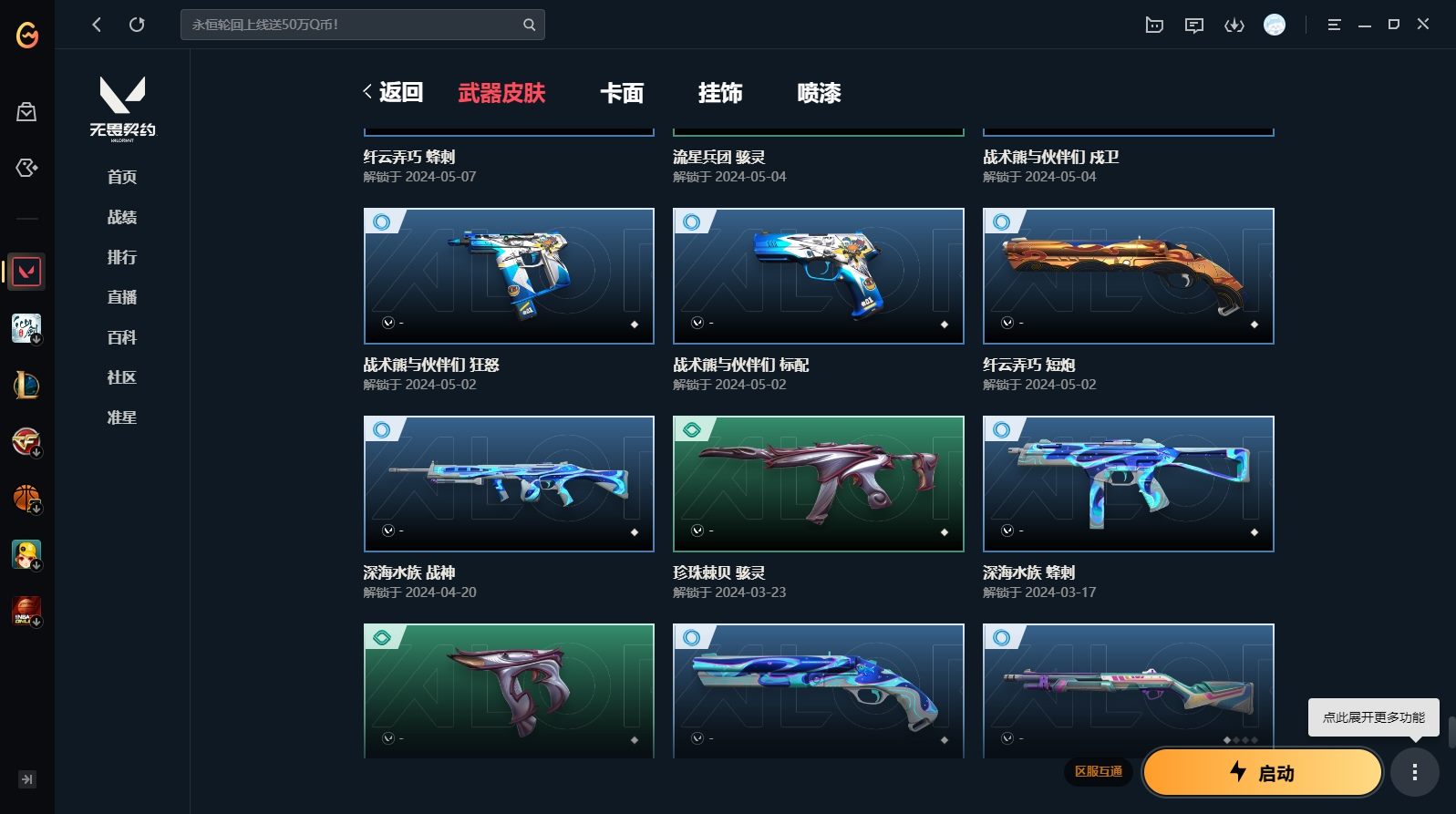Switch to the 喷漆 tab

[x=819, y=93]
